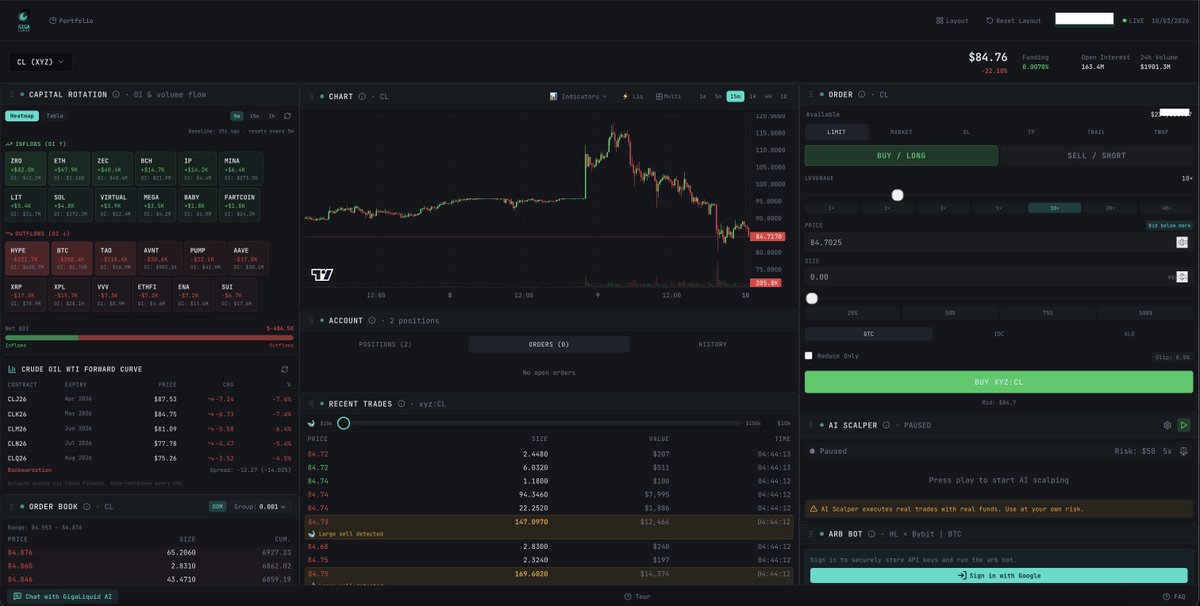
Task: Click the Order Book info icon
Action: coord(87,507)
